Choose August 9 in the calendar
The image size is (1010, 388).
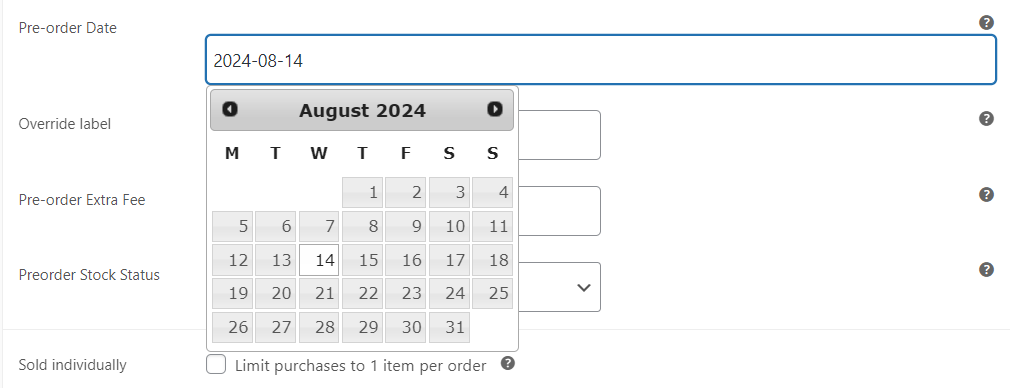pyautogui.click(x=406, y=226)
